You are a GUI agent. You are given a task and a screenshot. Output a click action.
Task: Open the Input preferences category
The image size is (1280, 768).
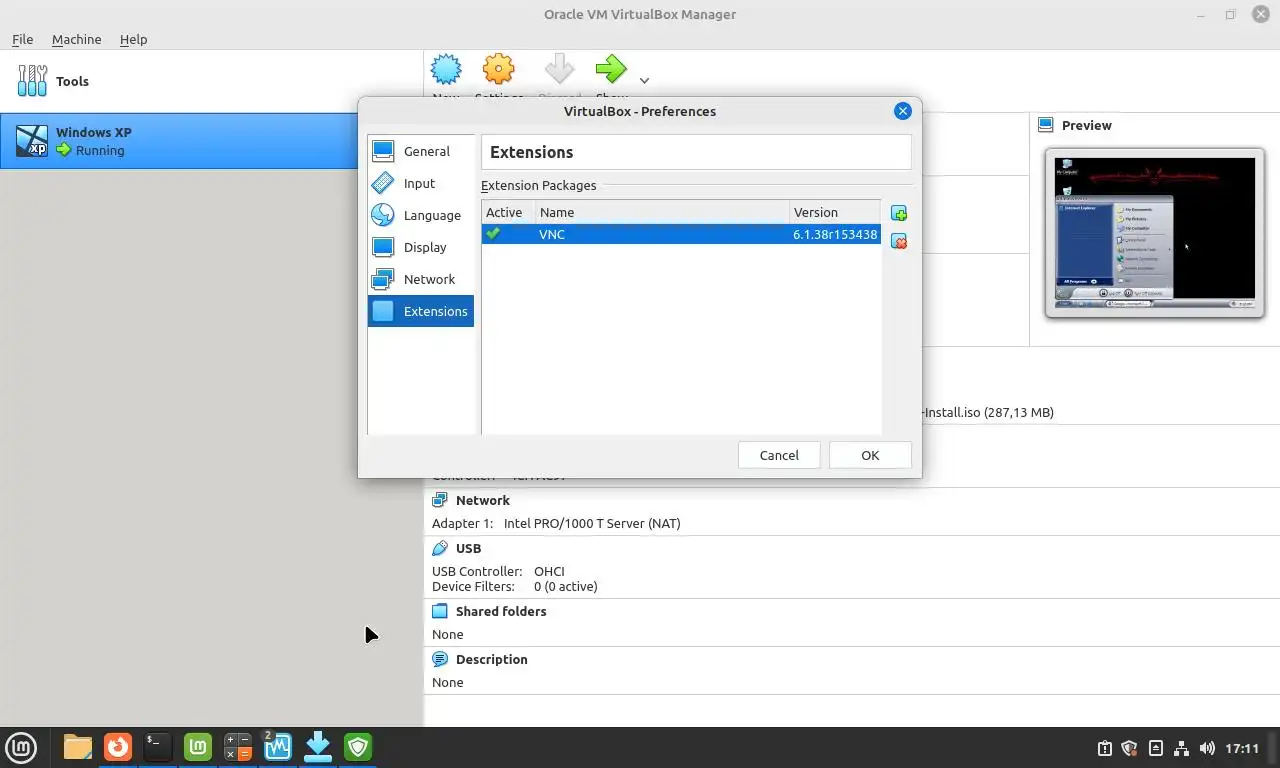[421, 183]
